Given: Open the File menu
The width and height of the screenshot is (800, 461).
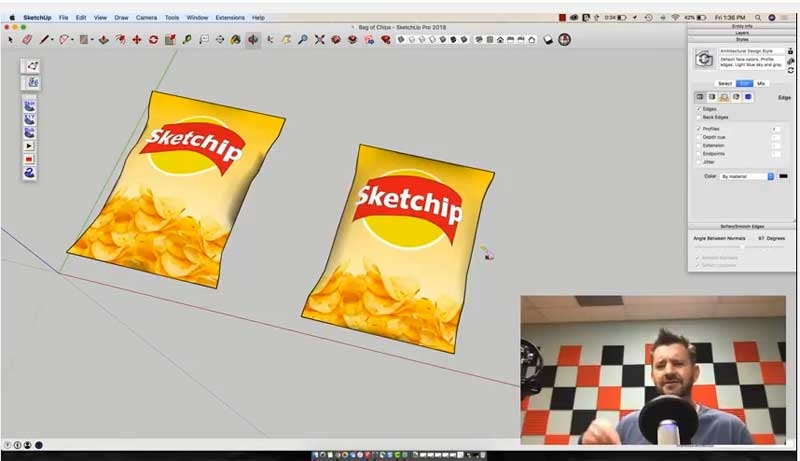Looking at the screenshot, I should tap(63, 17).
